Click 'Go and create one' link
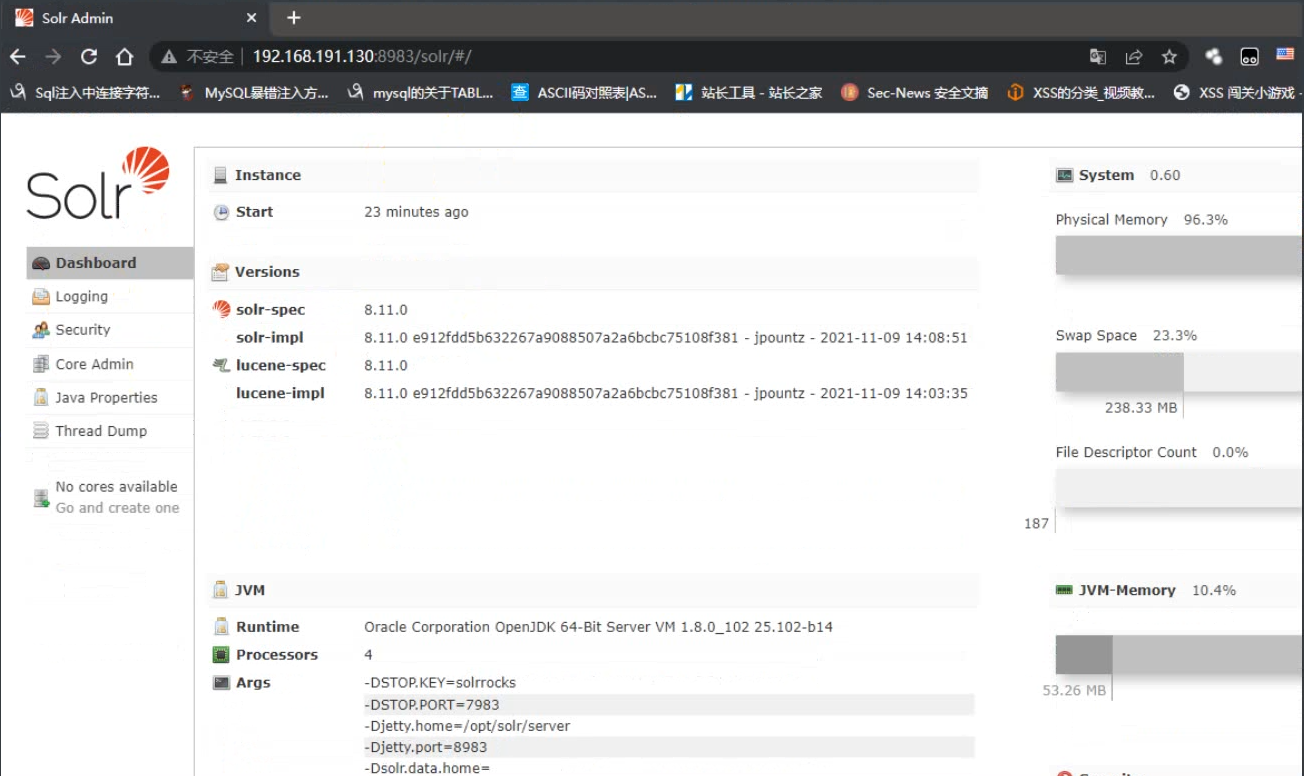Viewport: 1304px width, 776px height. 117,508
